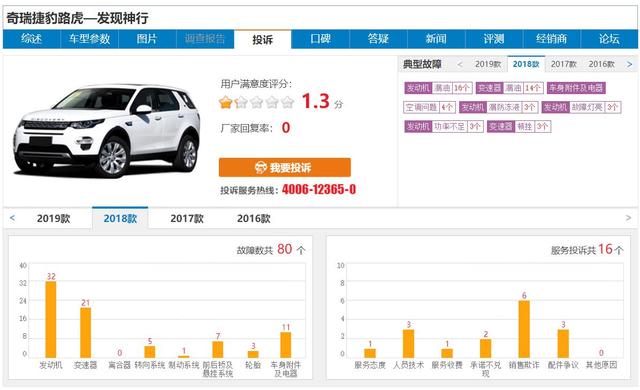
Task: Click the 变速器 bar showing 21 faults
Action: tap(85, 332)
